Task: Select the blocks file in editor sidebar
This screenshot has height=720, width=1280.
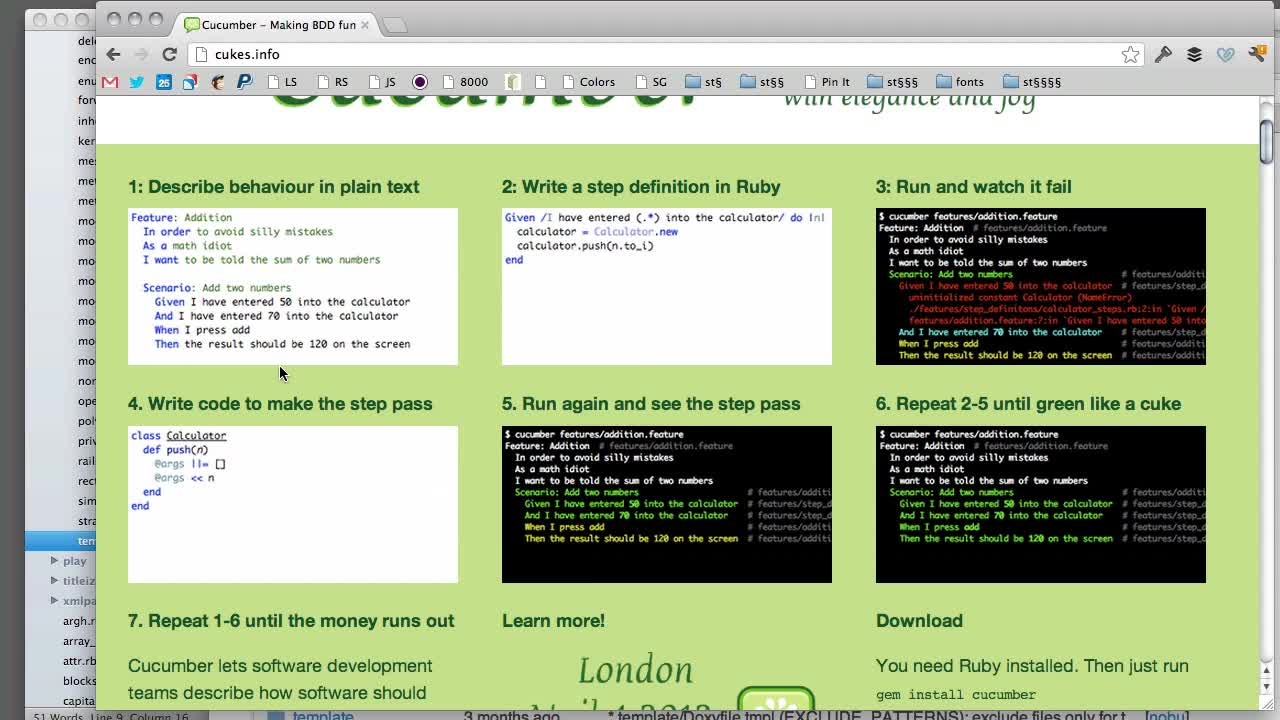Action: (79, 681)
